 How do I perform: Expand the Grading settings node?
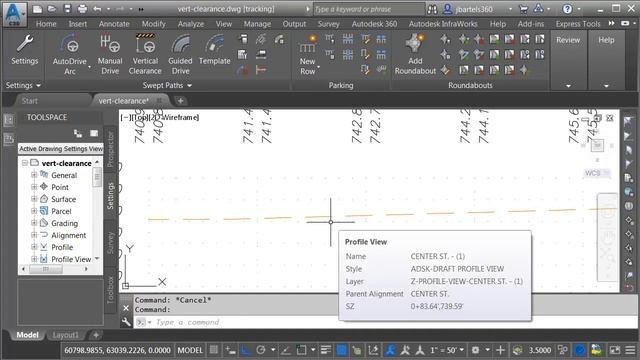coord(34,223)
